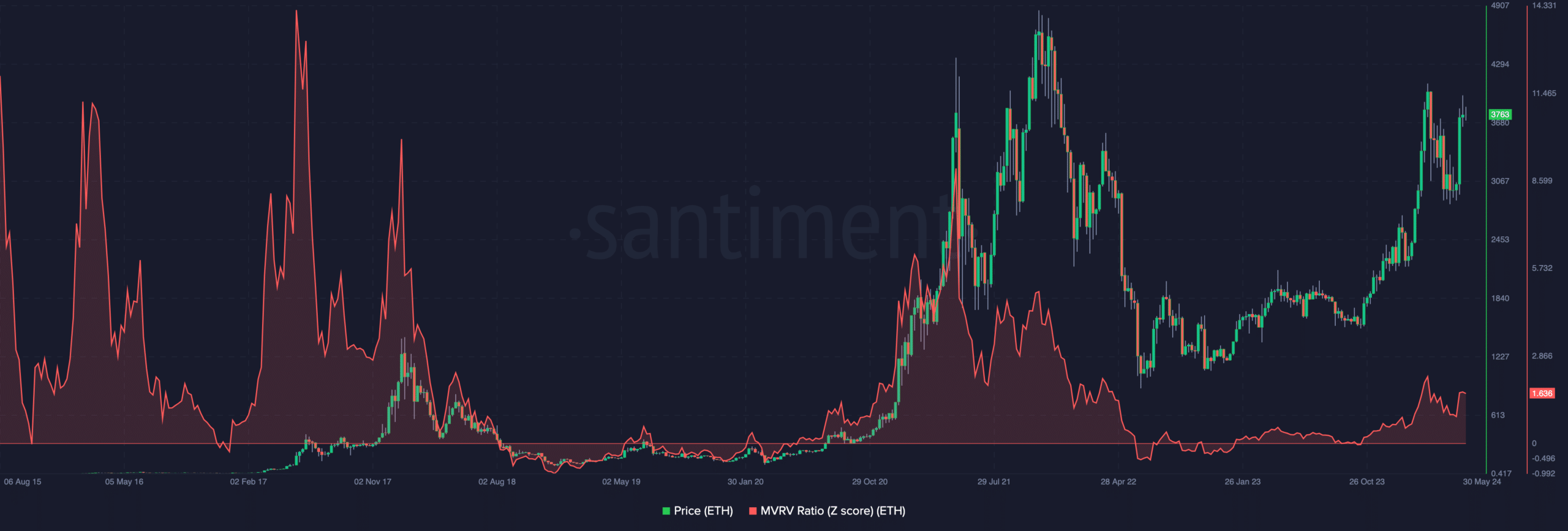The height and width of the screenshot is (531, 1568).
Task: Click the '06 Aug 15' date label
Action: coord(23,482)
